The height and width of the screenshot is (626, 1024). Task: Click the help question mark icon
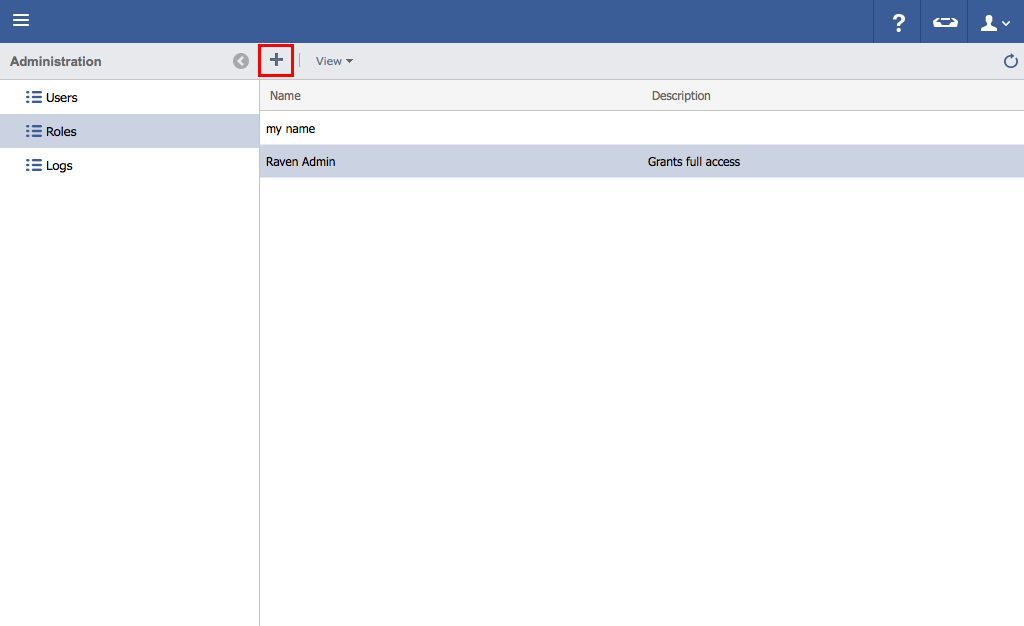click(x=898, y=22)
